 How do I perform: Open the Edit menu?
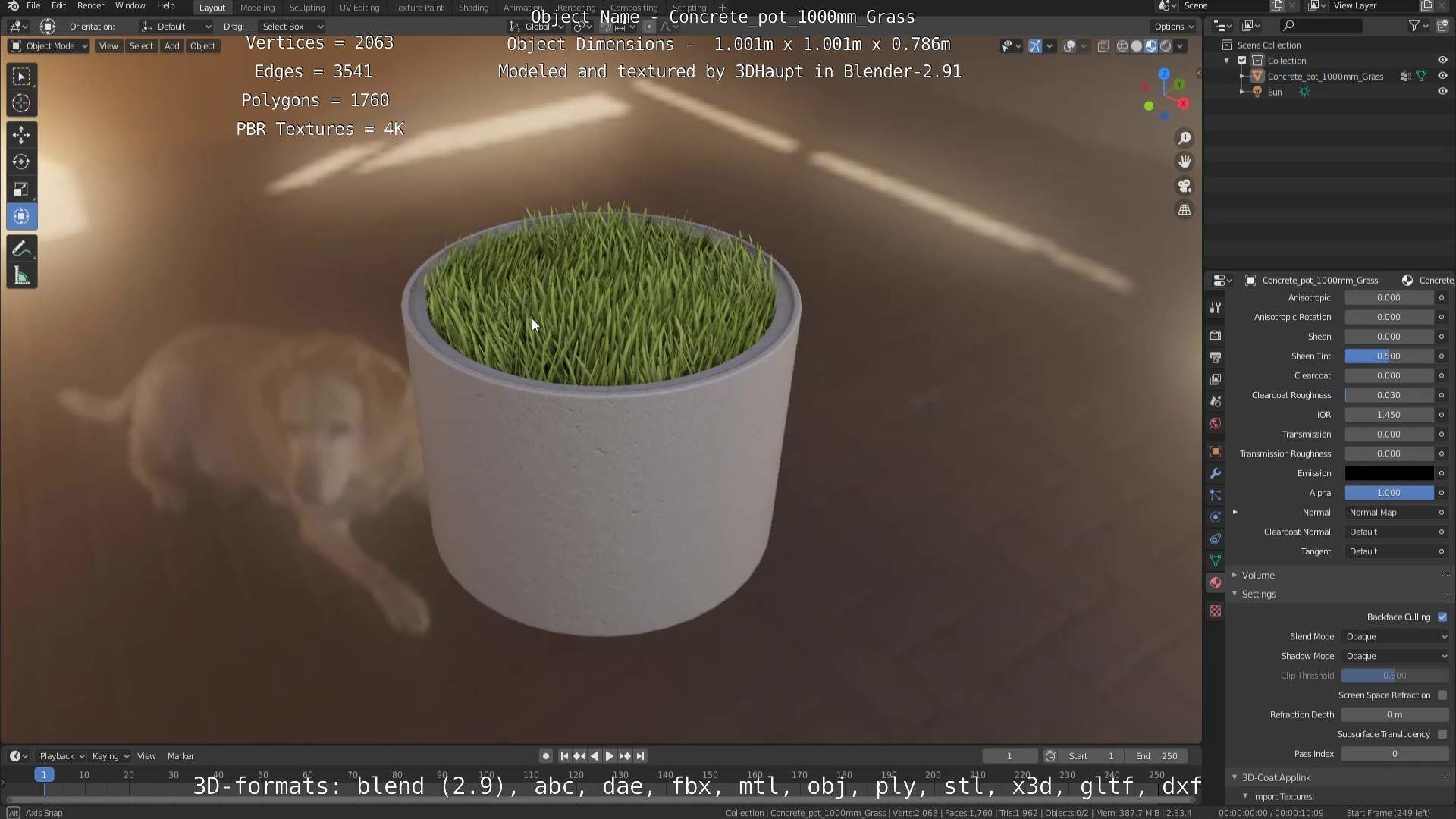point(58,6)
